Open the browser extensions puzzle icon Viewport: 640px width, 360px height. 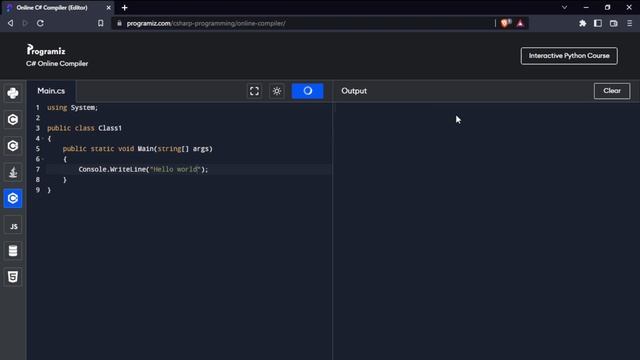pos(582,23)
